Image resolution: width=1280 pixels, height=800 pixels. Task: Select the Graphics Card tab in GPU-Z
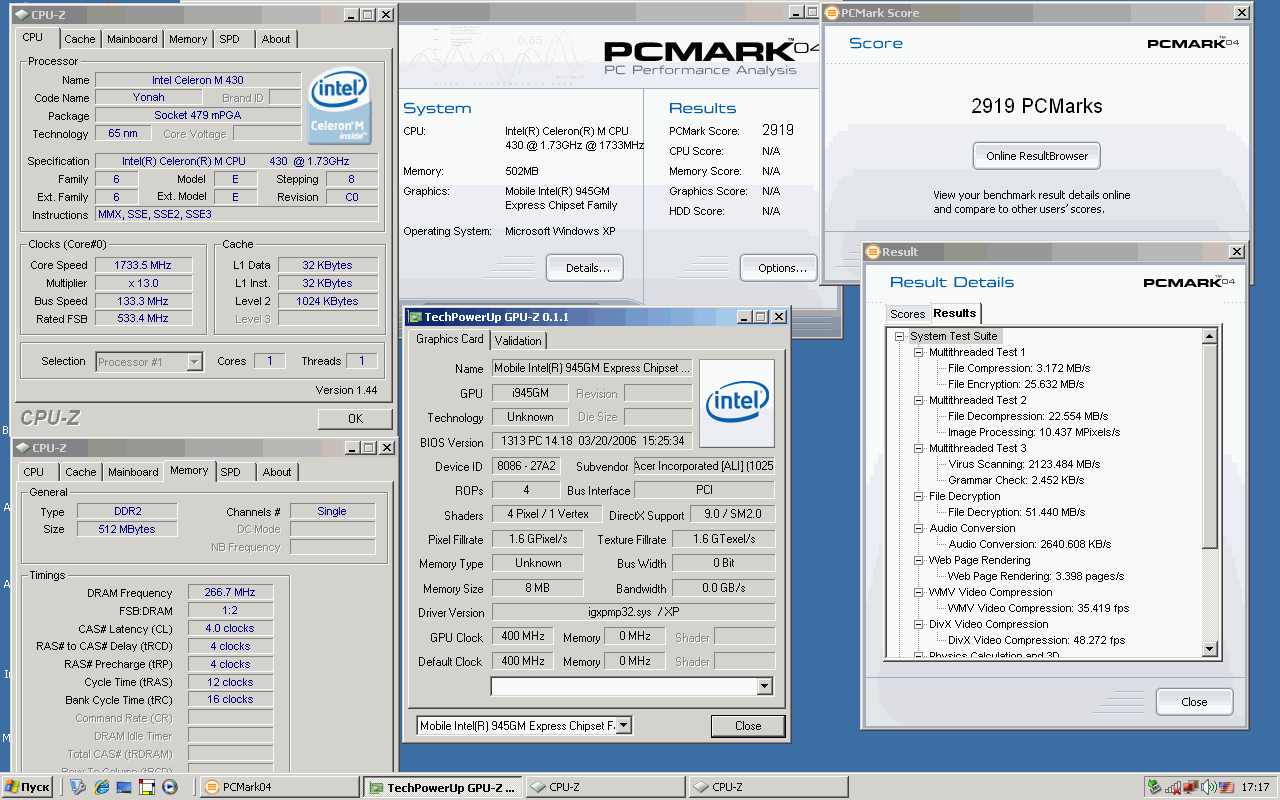click(x=450, y=339)
